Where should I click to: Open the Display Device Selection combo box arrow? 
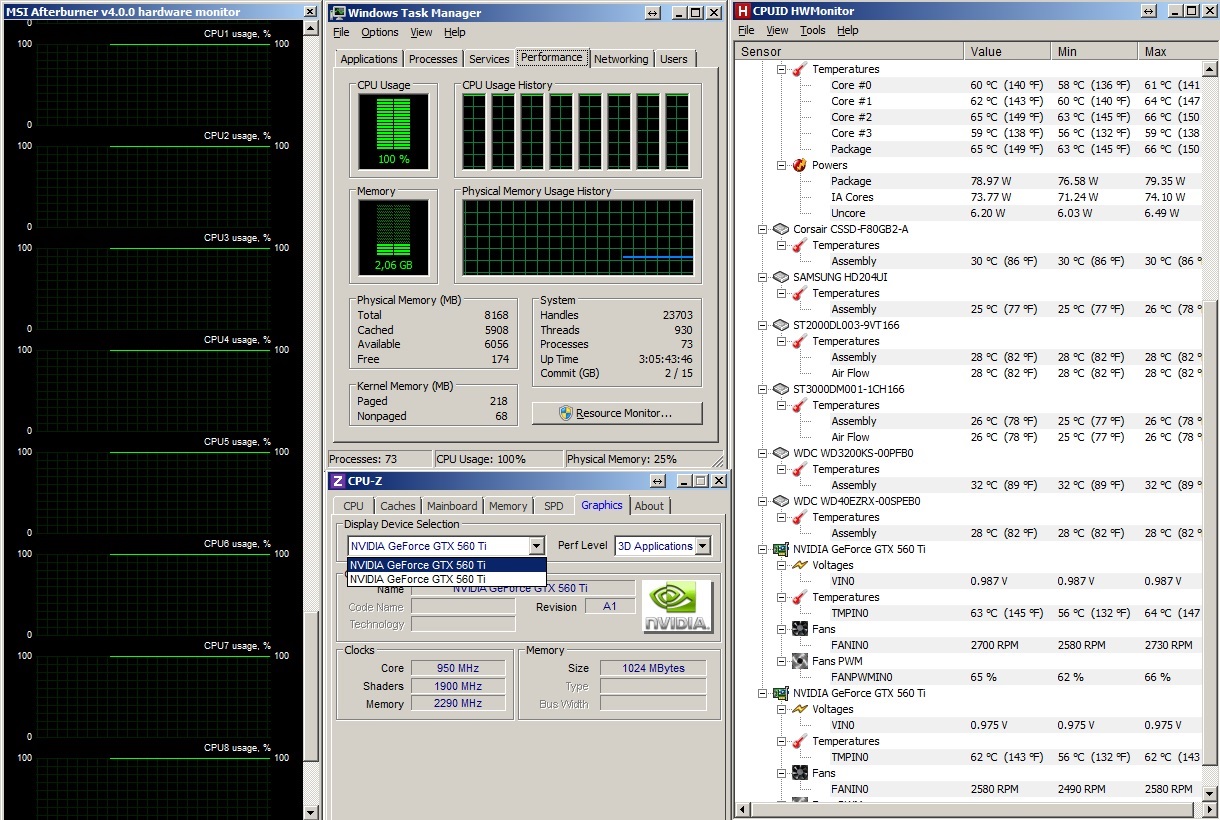pyautogui.click(x=536, y=546)
